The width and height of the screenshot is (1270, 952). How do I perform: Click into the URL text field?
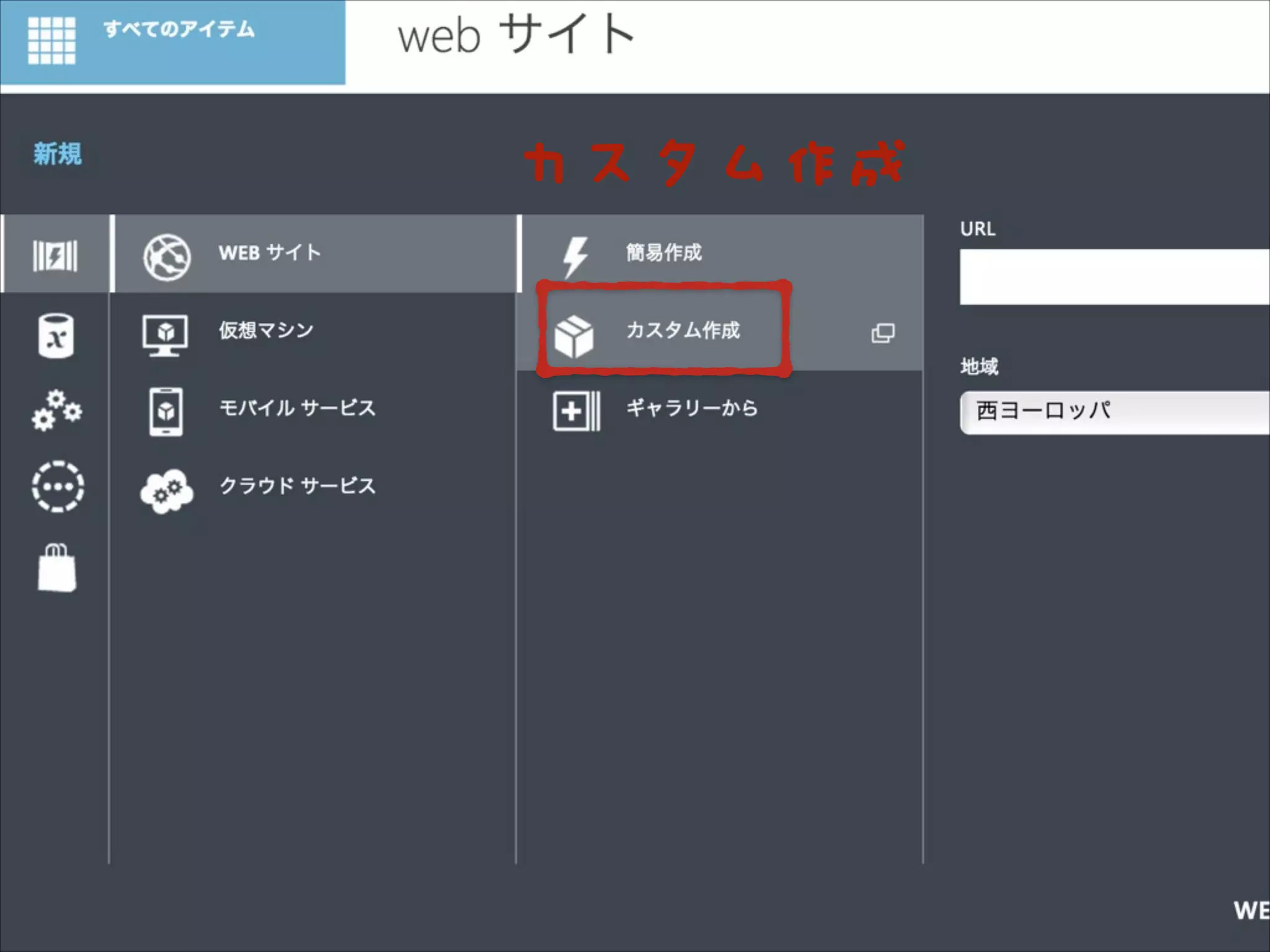click(x=1114, y=276)
